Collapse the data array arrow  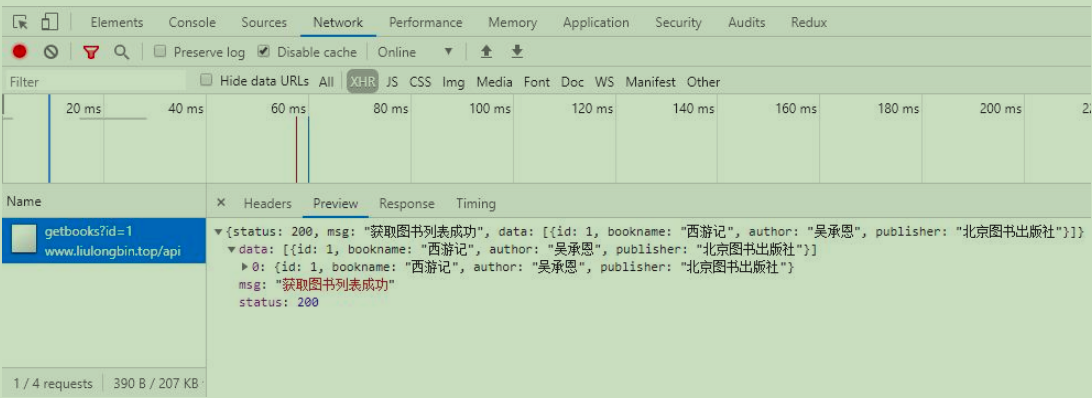[x=232, y=250]
